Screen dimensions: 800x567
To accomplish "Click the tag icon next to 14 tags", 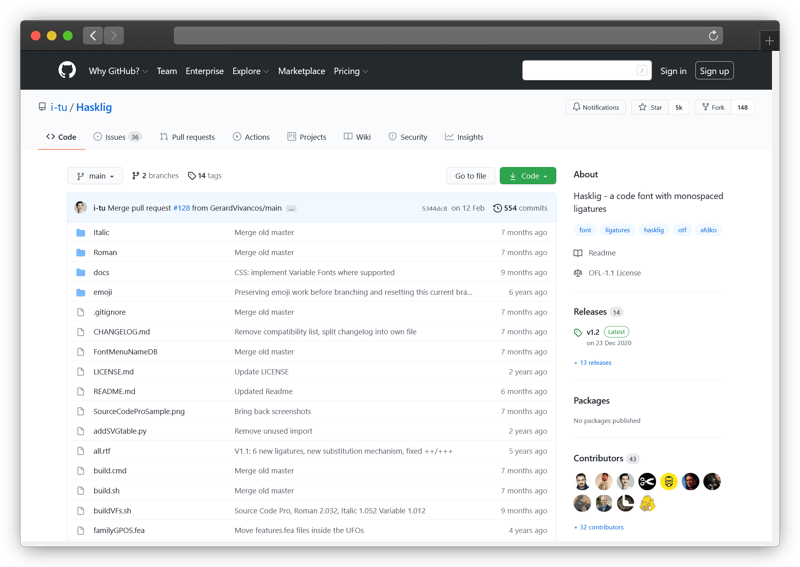I will coord(192,176).
